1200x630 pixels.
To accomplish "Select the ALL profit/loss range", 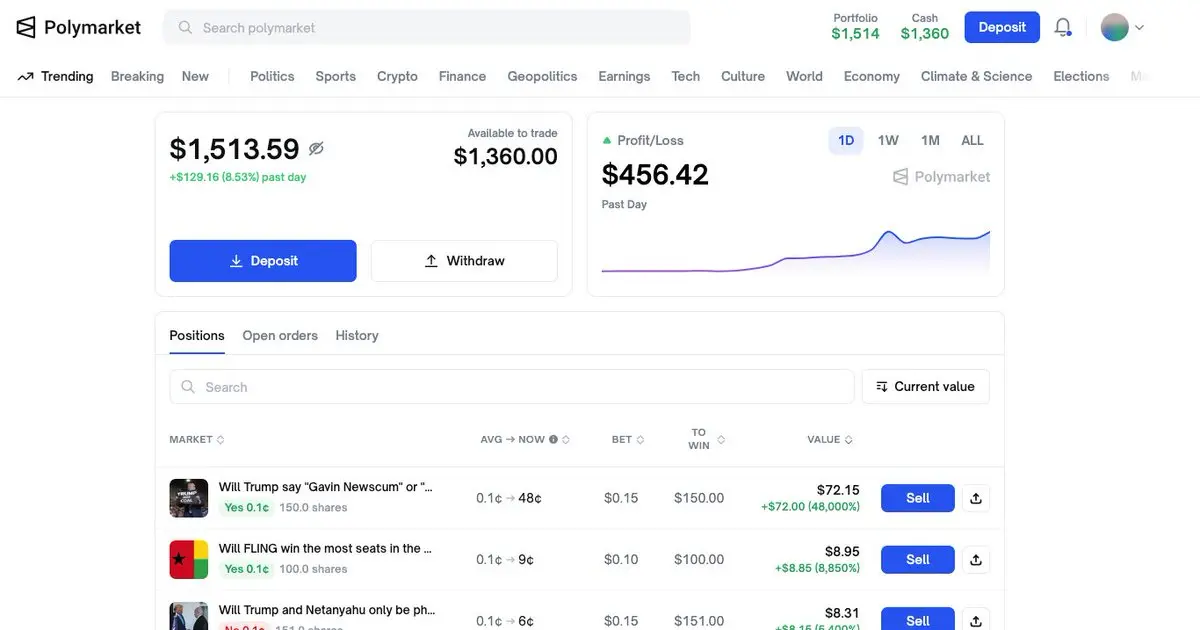I will click(x=972, y=140).
